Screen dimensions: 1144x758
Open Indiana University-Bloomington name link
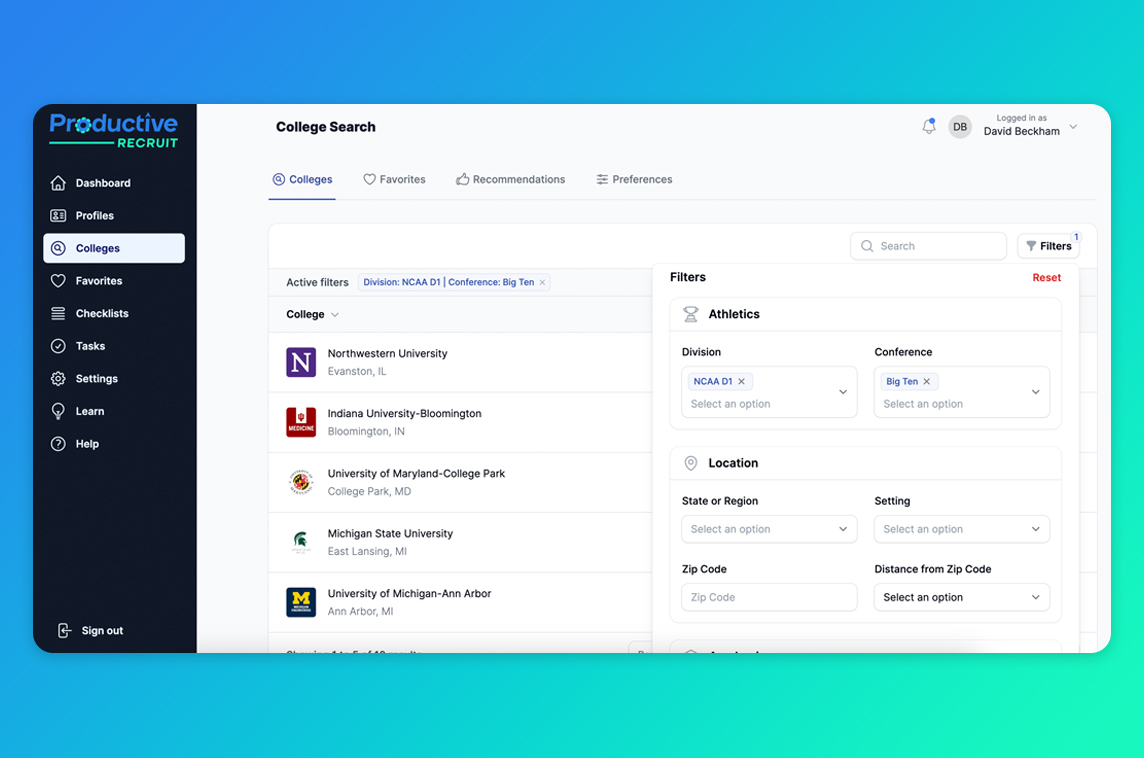(404, 414)
